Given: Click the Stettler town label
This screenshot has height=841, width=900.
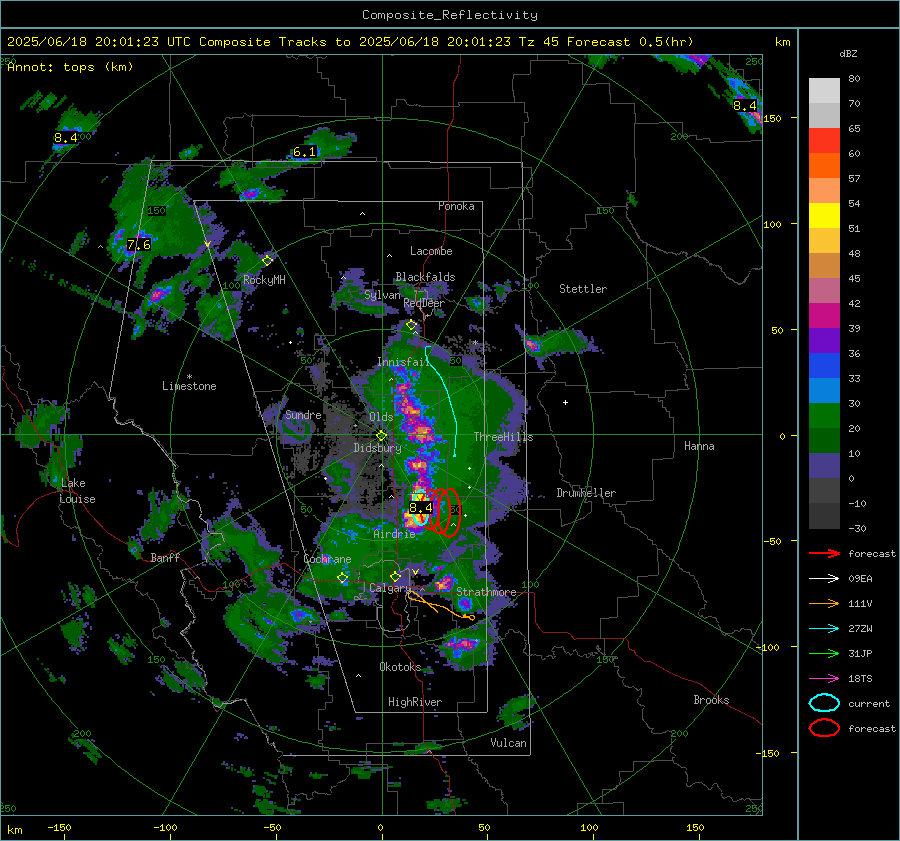Looking at the screenshot, I should pos(583,289).
